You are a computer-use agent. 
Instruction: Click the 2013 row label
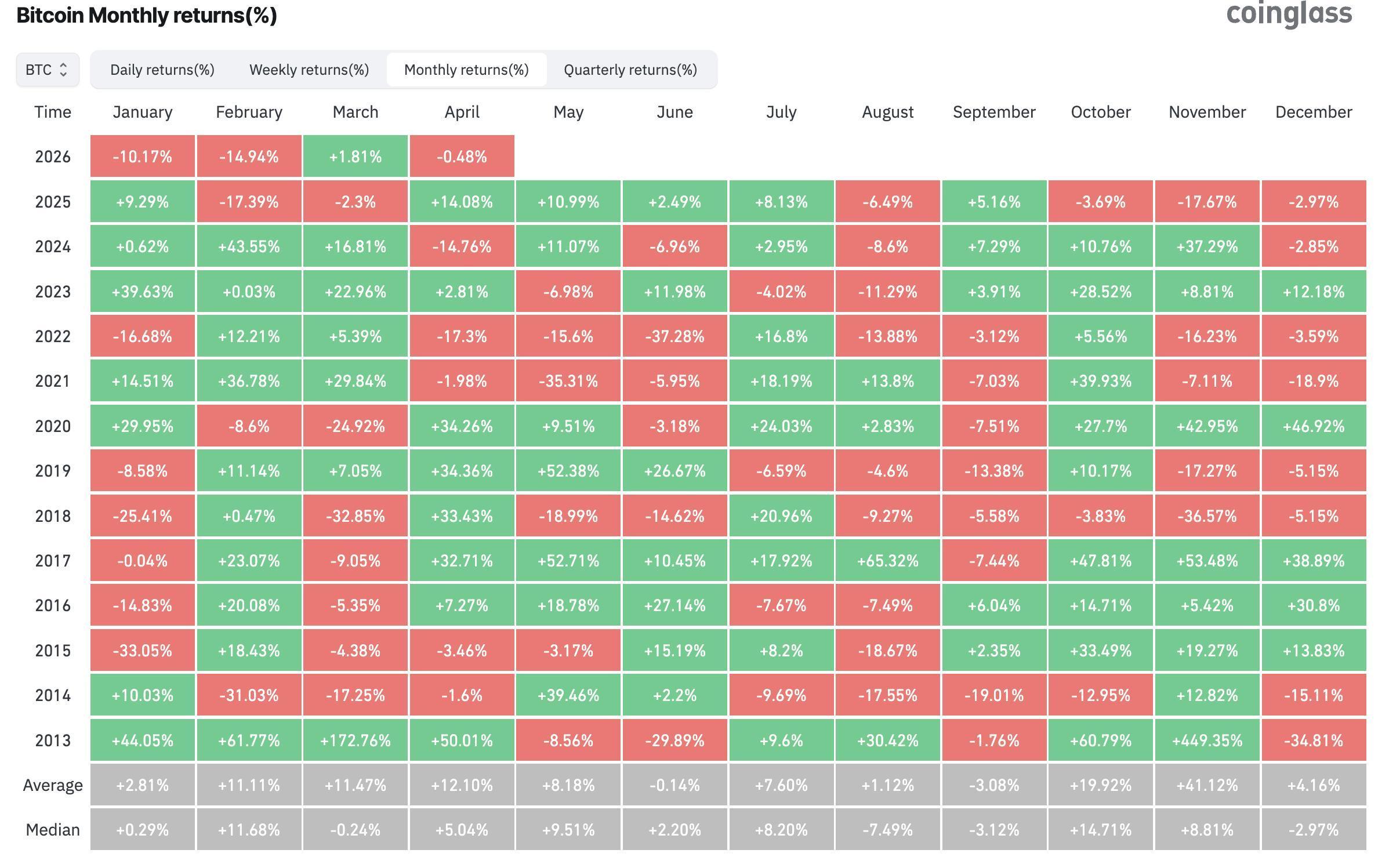pos(52,740)
